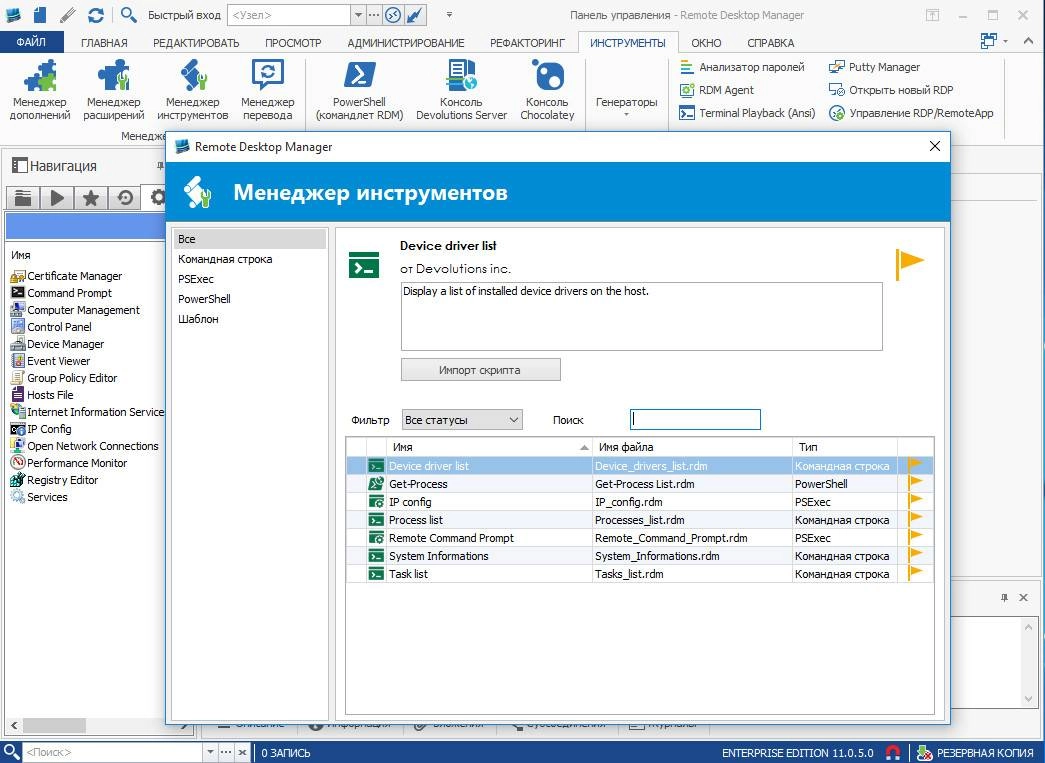The width and height of the screenshot is (1045, 763).
Task: Click in the Поиск input field
Action: click(695, 419)
